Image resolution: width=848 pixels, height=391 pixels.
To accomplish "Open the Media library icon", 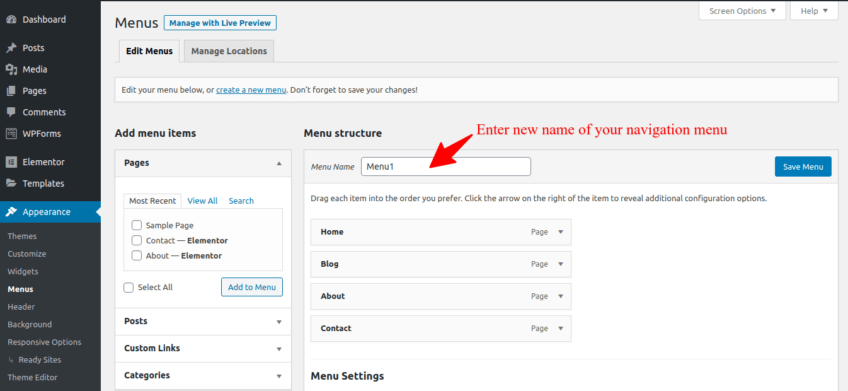I will [x=11, y=70].
